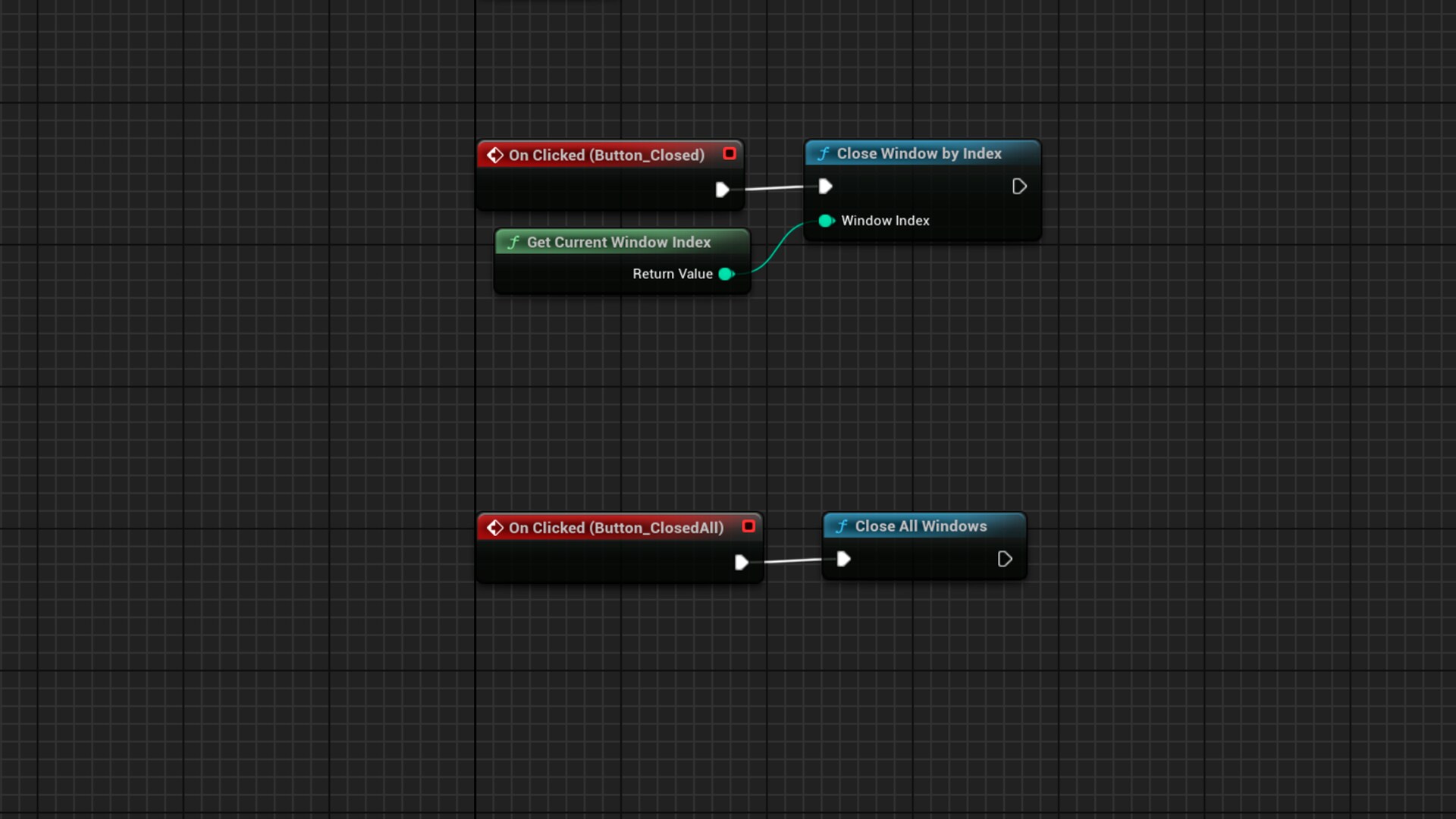Click the exec output arrow on Button_ClosedAll event
The image size is (1456, 819).
[x=741, y=562]
